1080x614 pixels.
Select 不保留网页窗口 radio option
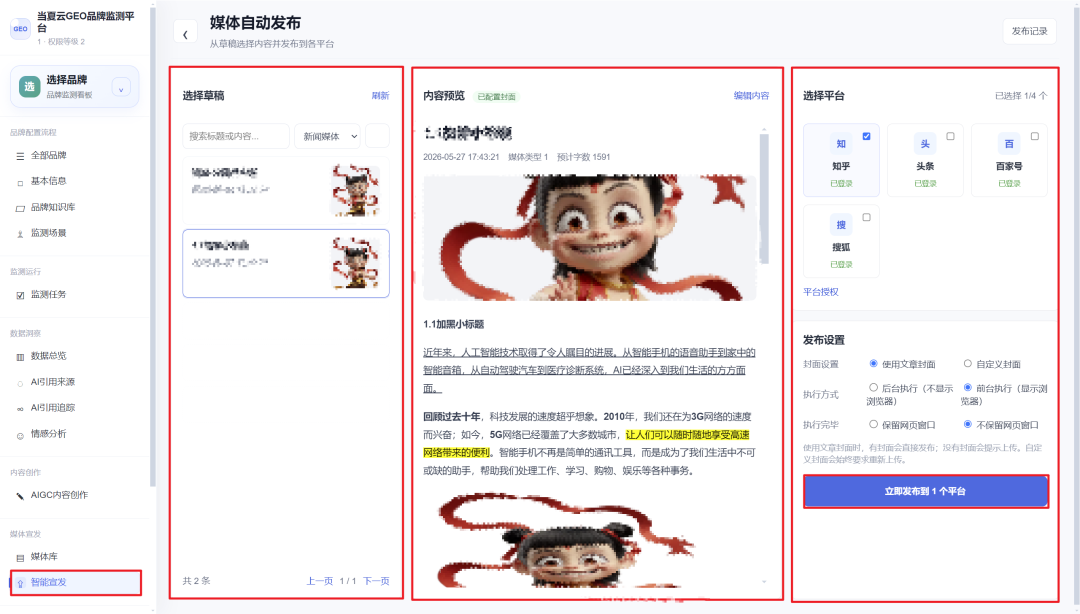tap(968, 424)
